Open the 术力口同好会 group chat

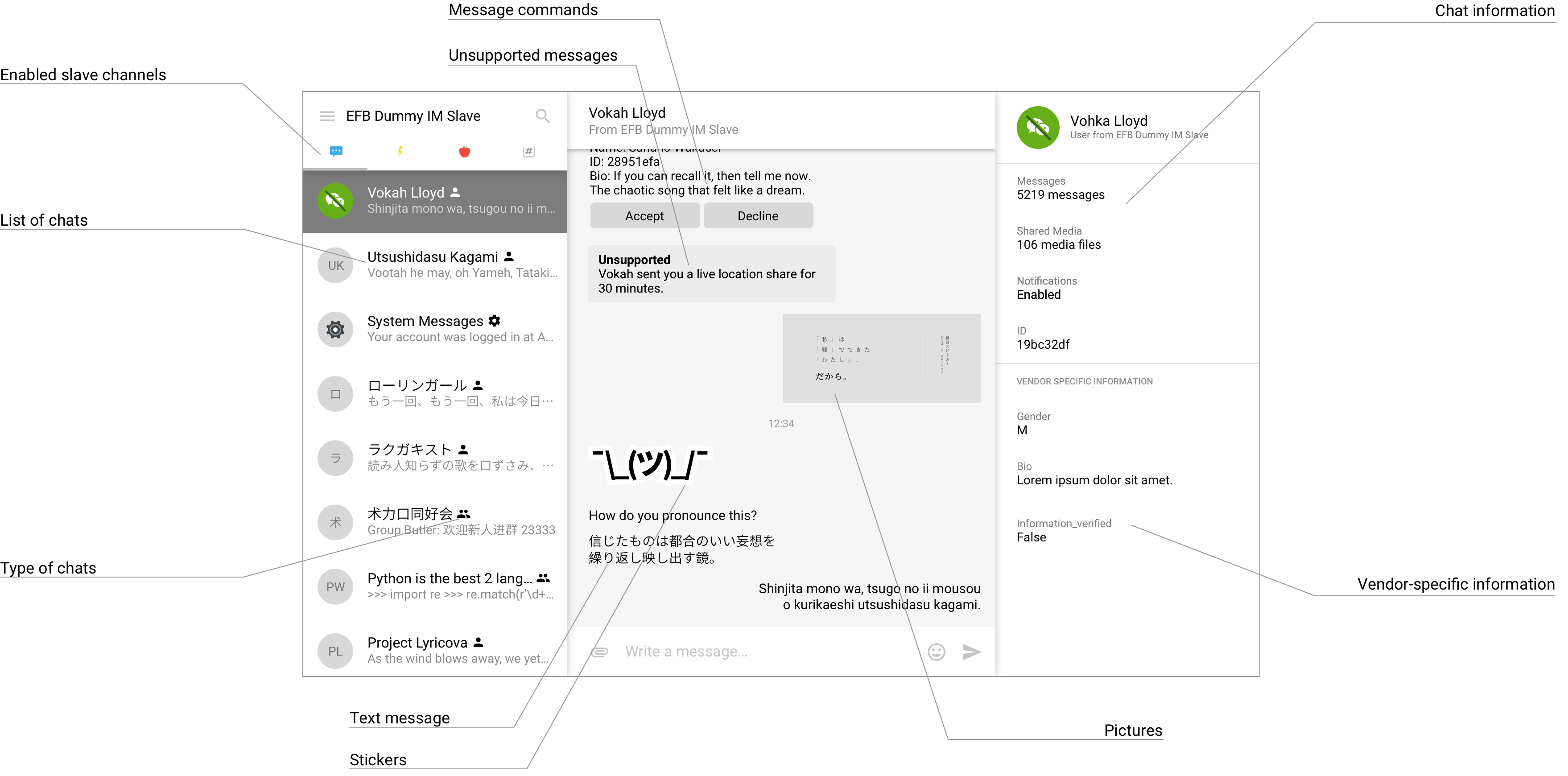click(435, 522)
